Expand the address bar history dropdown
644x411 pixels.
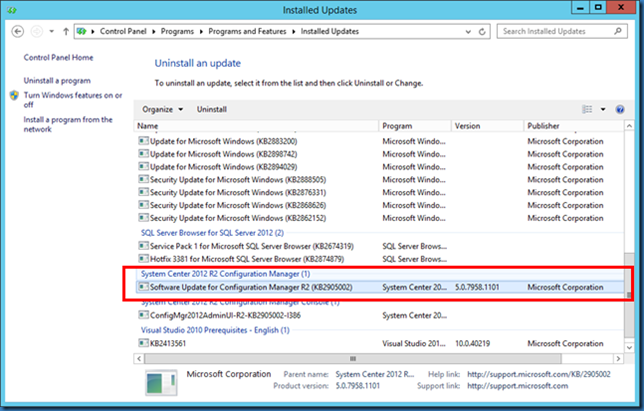(x=468, y=32)
